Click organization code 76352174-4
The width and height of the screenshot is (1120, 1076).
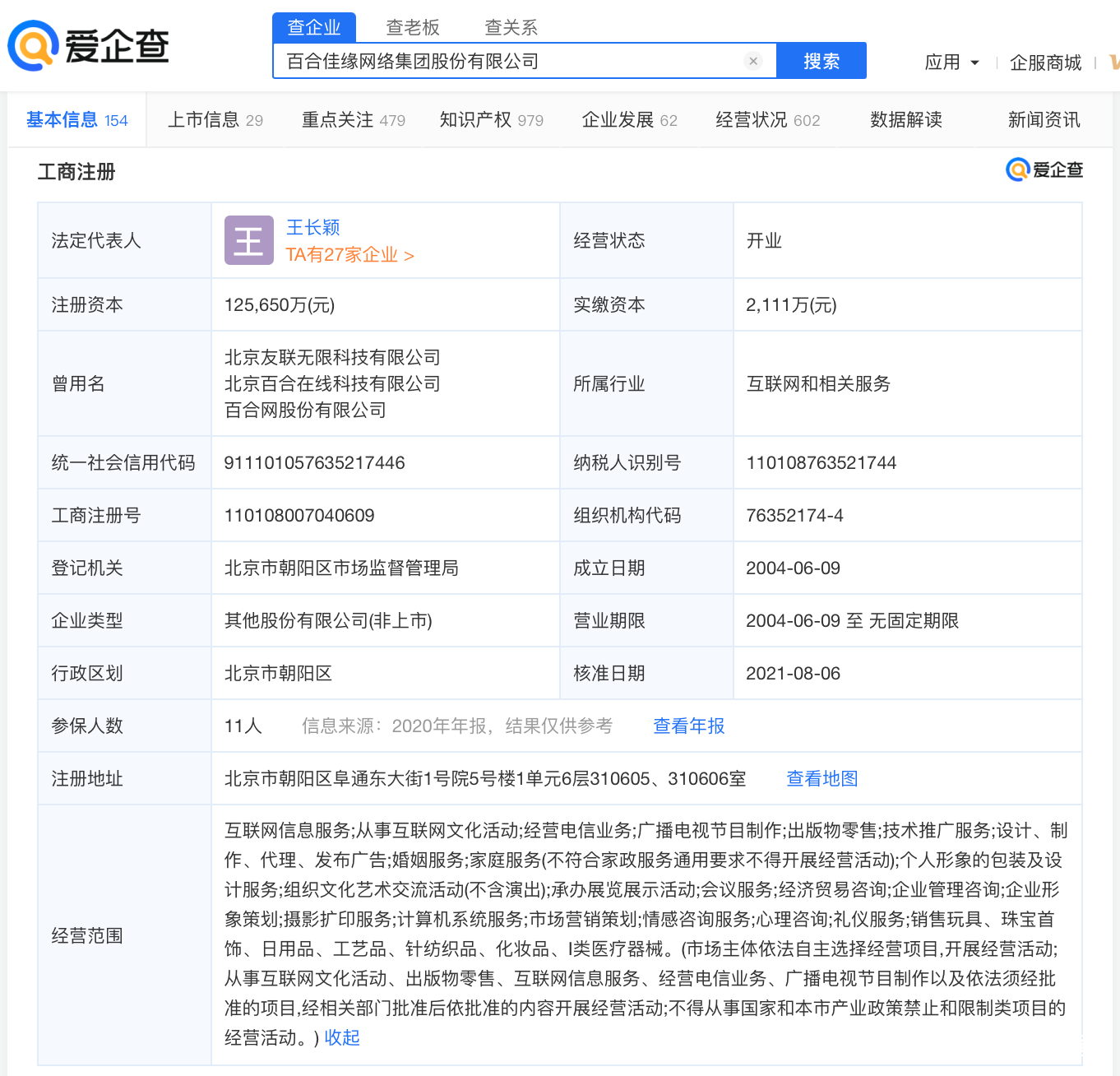[x=794, y=516]
